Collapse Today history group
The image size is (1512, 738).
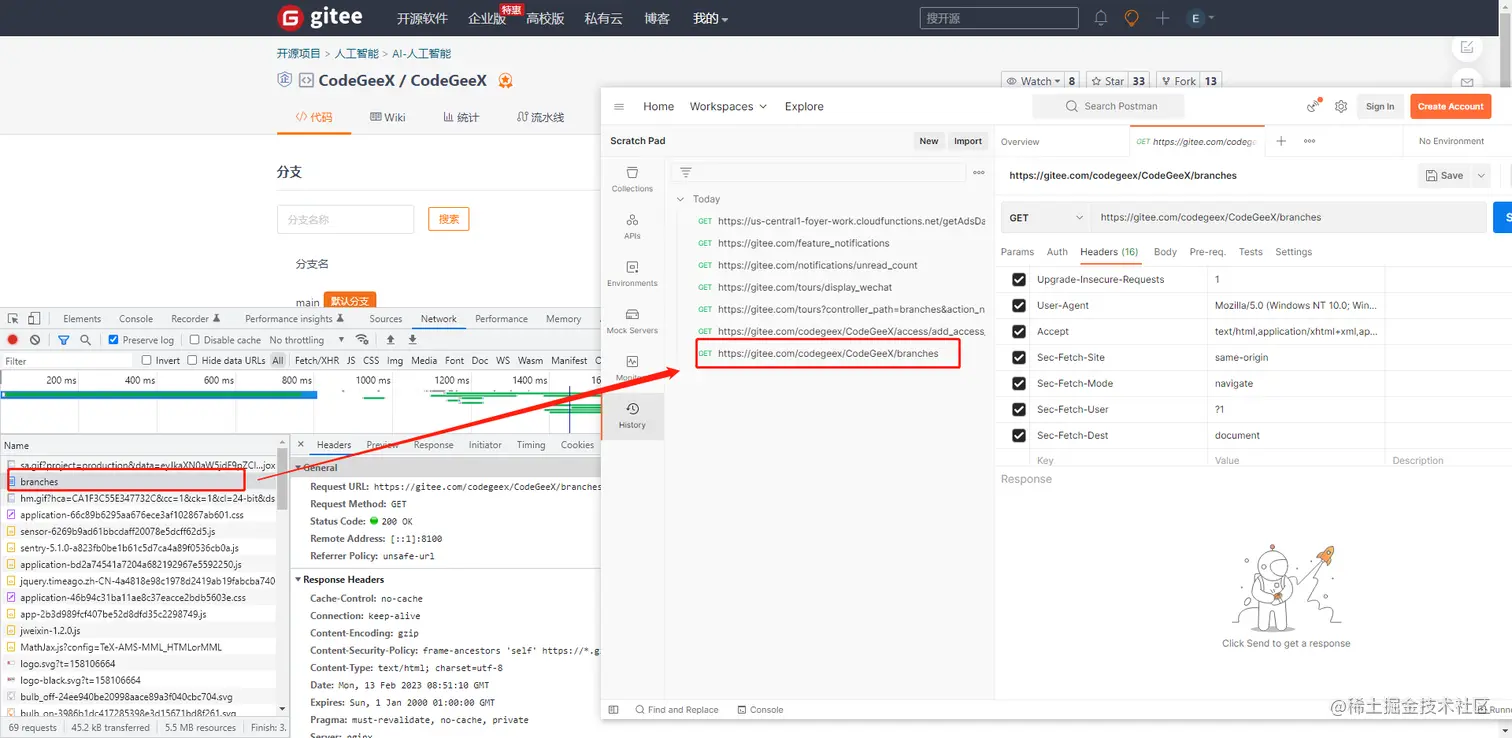point(681,199)
